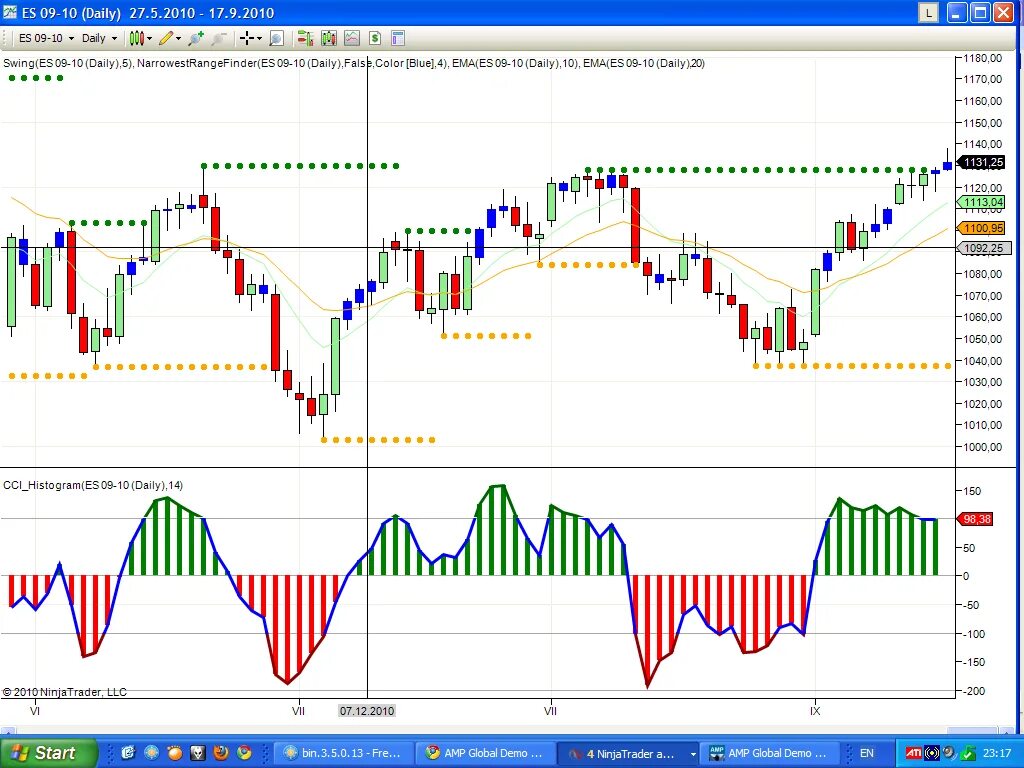The width and height of the screenshot is (1024, 768).
Task: Click the CCI_Histogram(ES 09-10 (Daily),14) label
Action: click(x=93, y=485)
